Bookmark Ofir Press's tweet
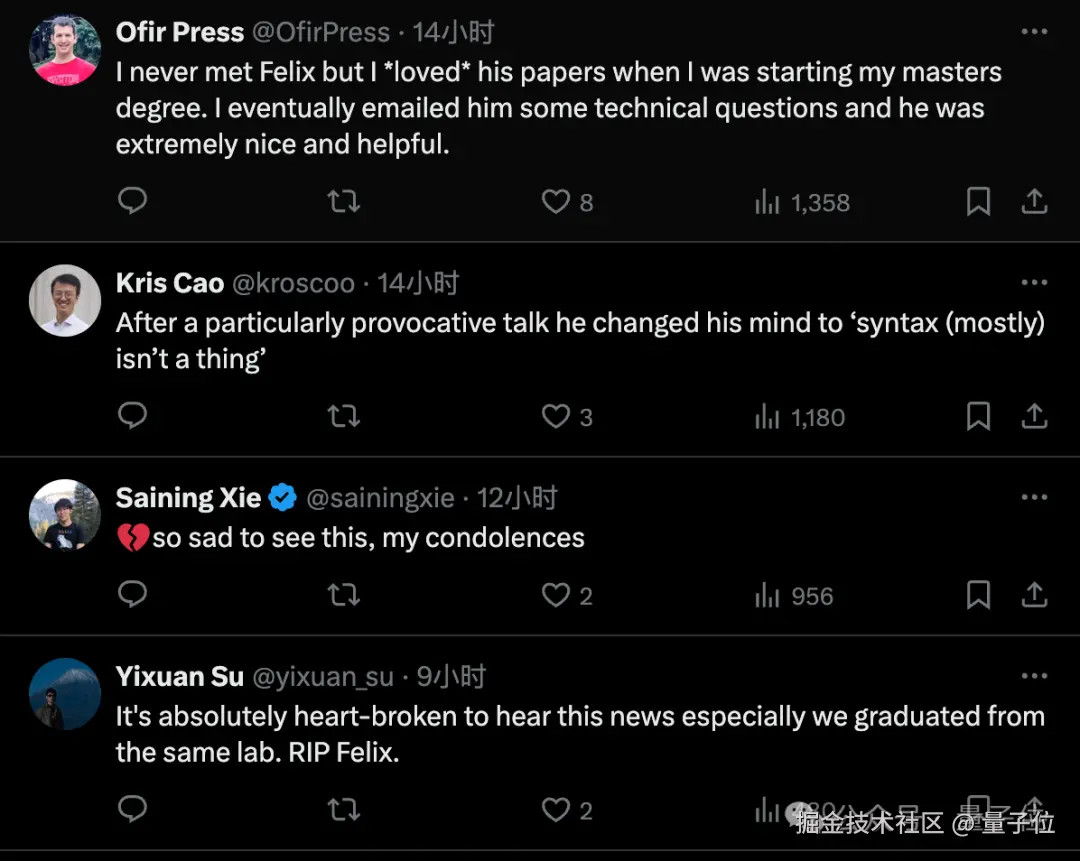This screenshot has width=1080, height=861. [978, 202]
